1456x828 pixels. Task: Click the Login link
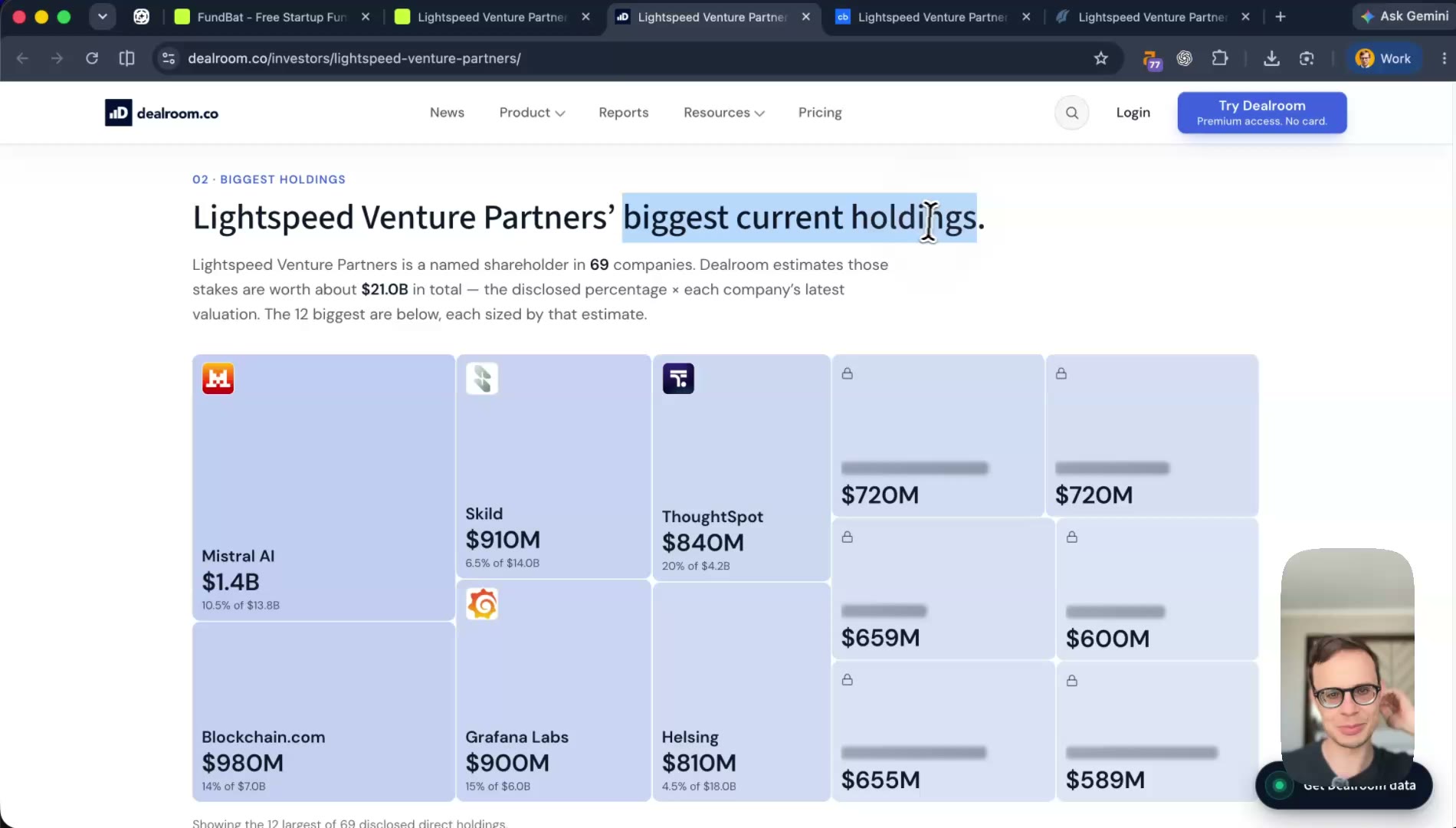pyautogui.click(x=1133, y=113)
